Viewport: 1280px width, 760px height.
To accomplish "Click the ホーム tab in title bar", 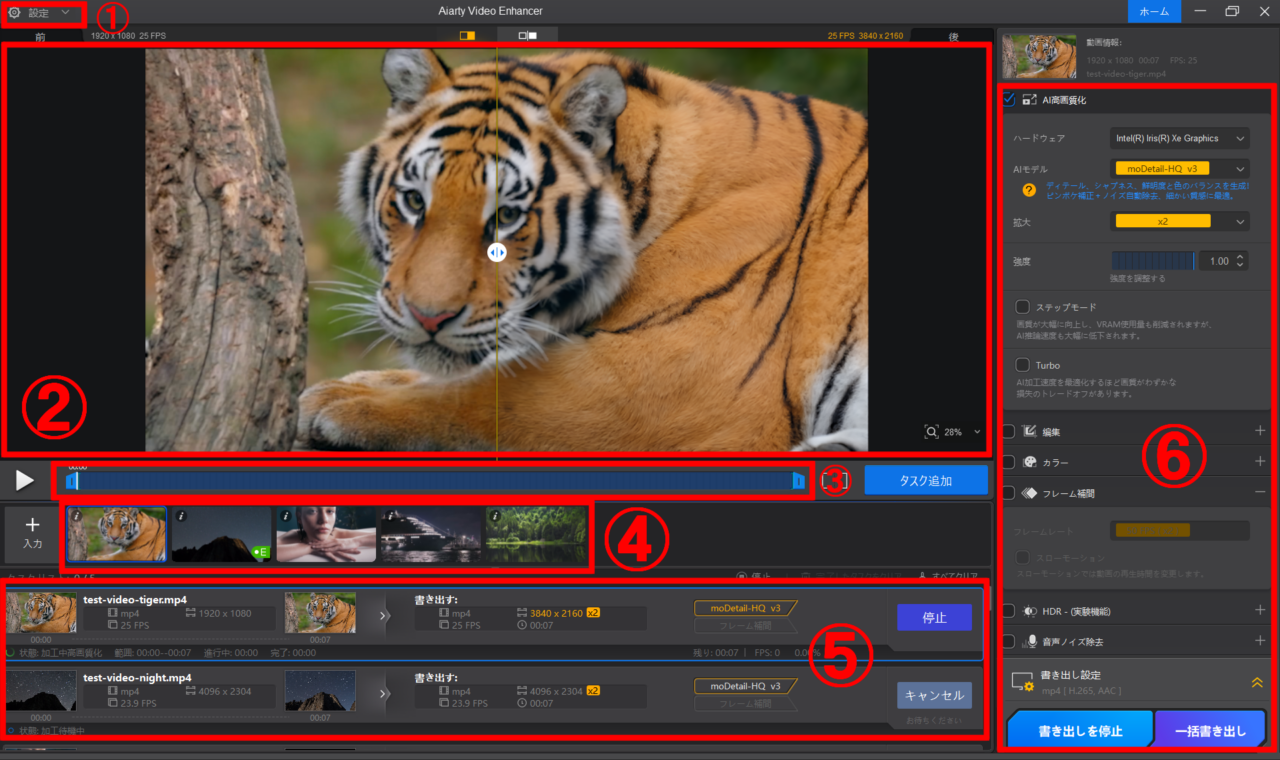I will point(1153,12).
